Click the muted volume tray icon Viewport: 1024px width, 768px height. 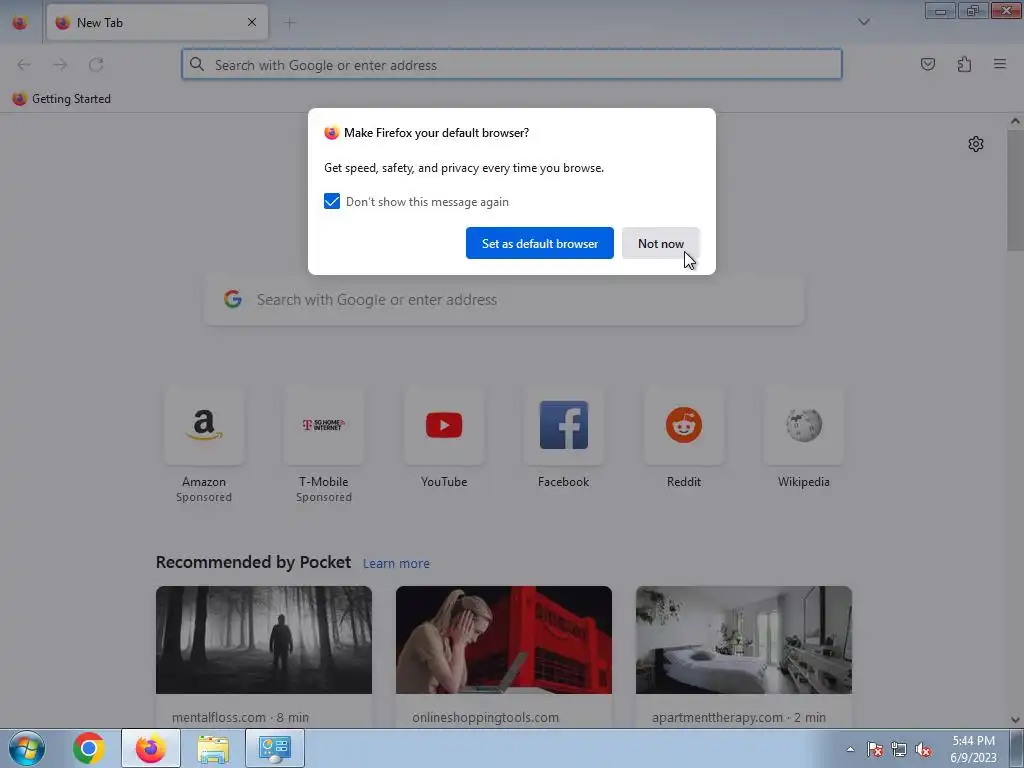(x=923, y=749)
